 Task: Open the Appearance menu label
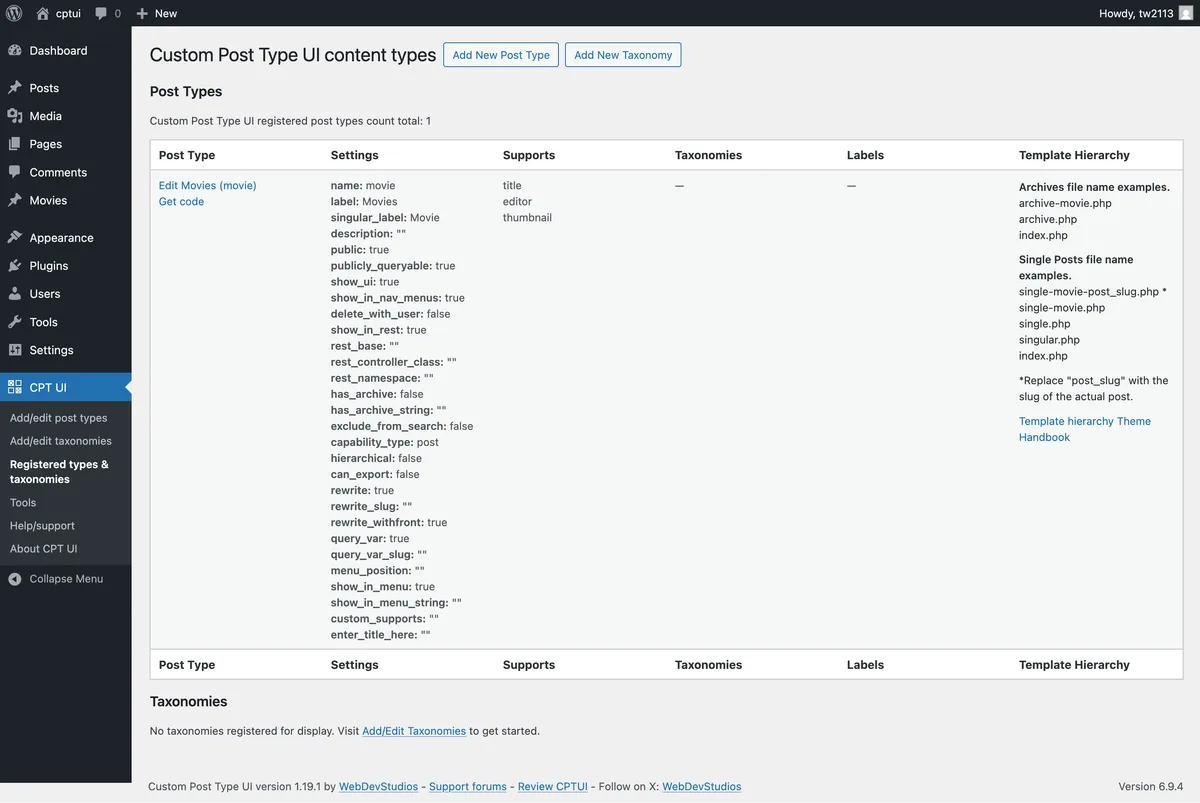61,238
